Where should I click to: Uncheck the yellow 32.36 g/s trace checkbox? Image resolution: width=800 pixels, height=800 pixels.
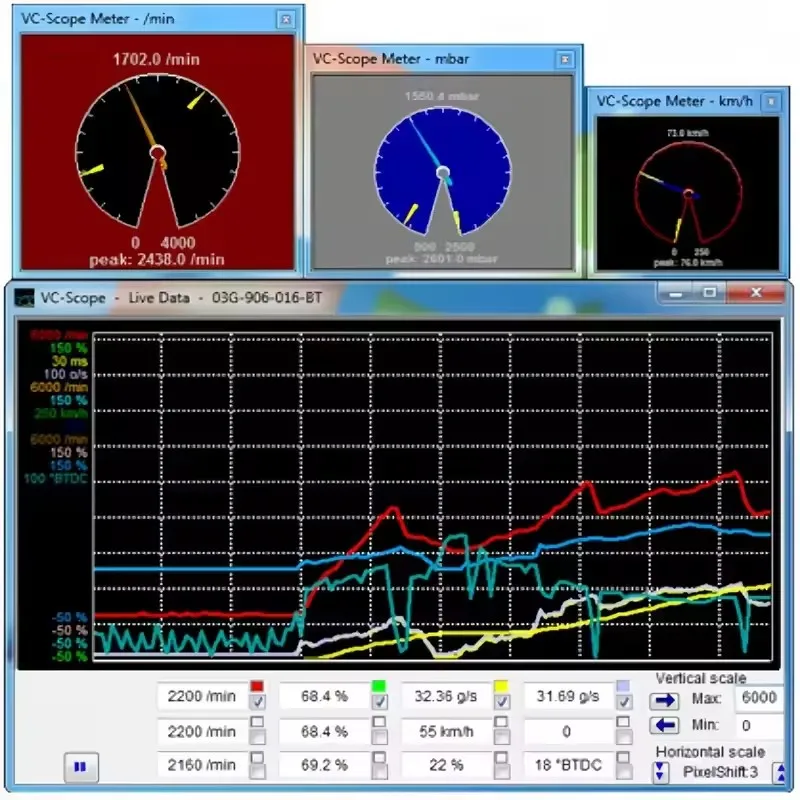coord(502,702)
